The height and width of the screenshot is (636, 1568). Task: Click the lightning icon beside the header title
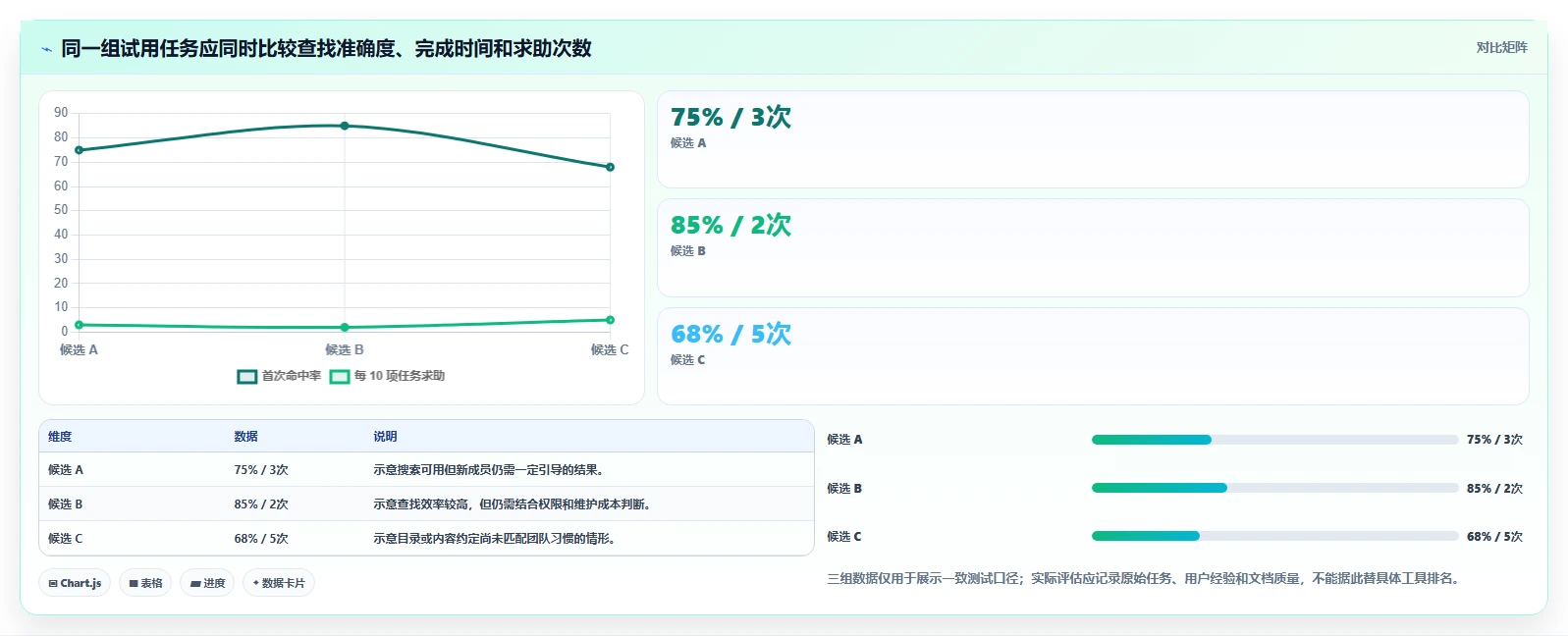(46, 49)
